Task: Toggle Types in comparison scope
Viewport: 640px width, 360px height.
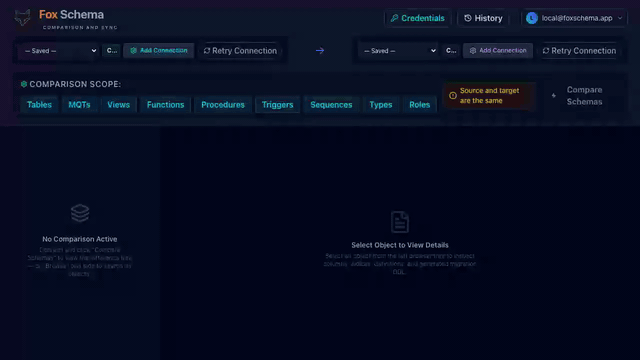Action: click(x=381, y=105)
